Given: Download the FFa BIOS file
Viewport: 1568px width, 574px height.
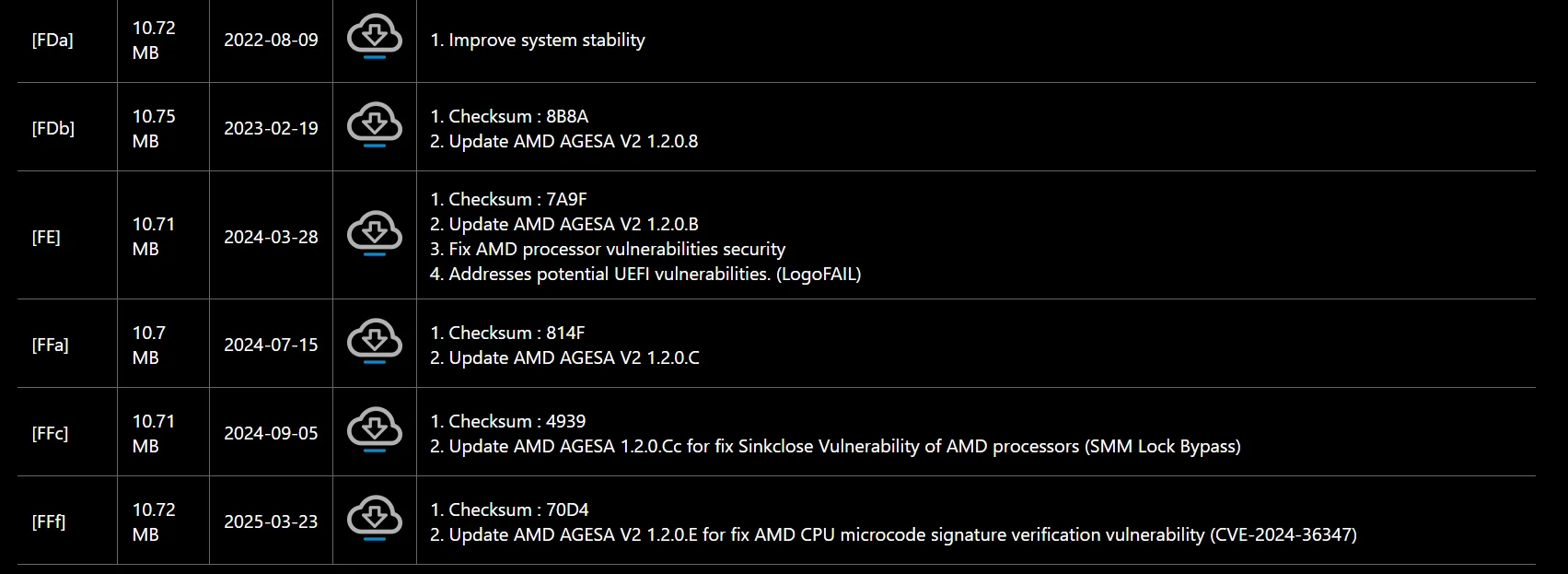Looking at the screenshot, I should pos(374,344).
